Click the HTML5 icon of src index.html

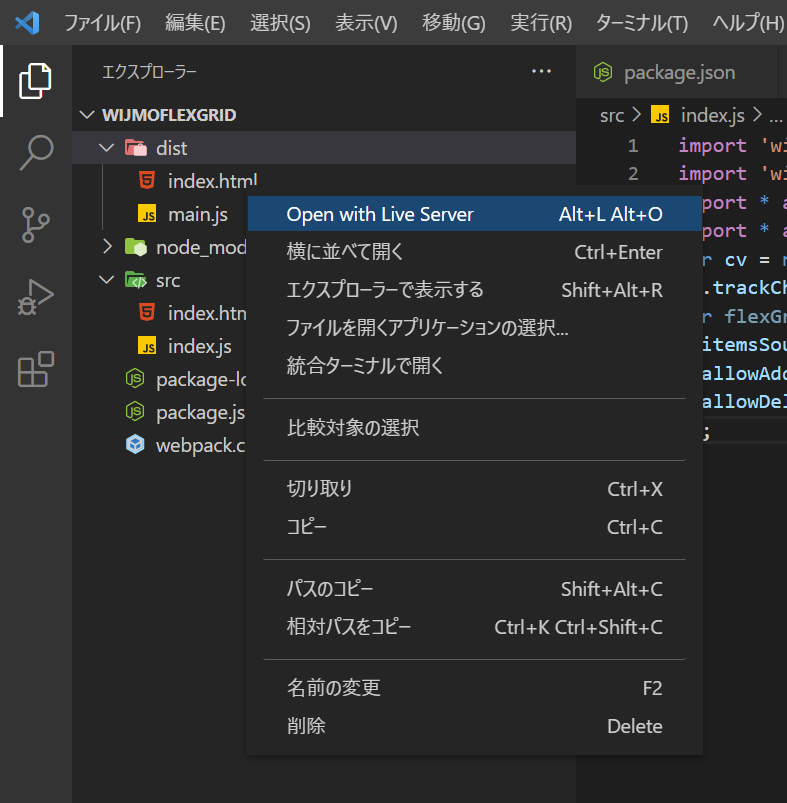[x=147, y=312]
